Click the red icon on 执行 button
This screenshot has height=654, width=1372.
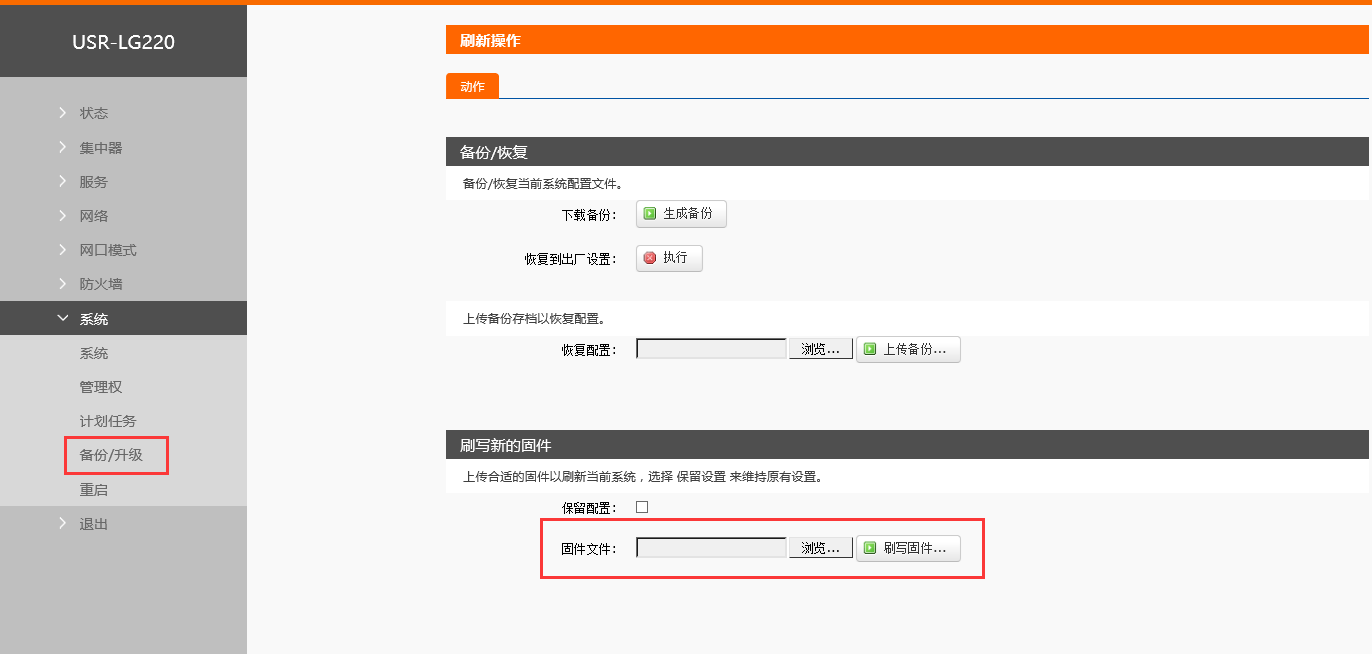pos(650,258)
